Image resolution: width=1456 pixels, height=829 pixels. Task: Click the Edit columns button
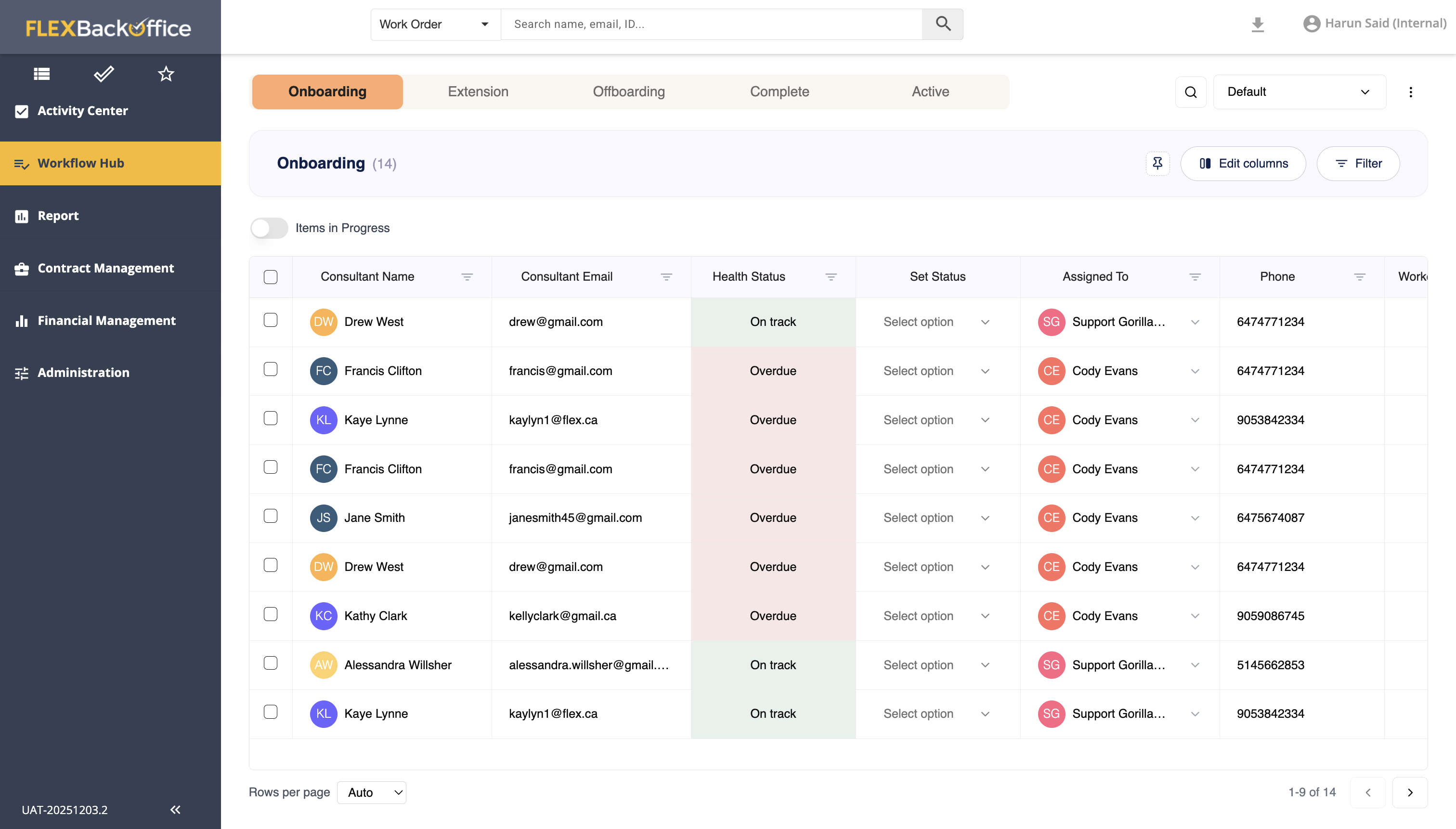(1243, 163)
